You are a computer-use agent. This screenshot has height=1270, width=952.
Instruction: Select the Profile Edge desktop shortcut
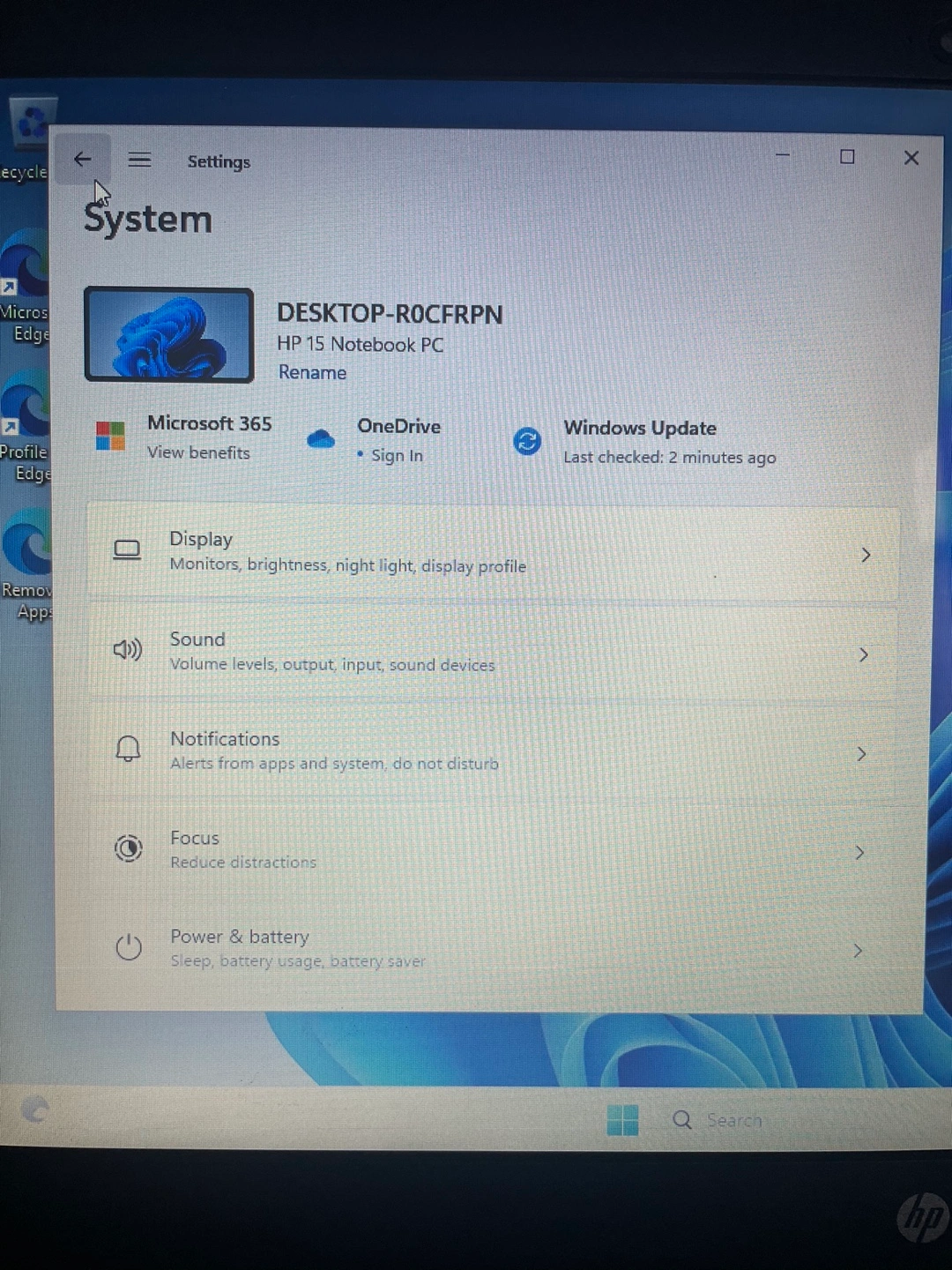point(25,426)
